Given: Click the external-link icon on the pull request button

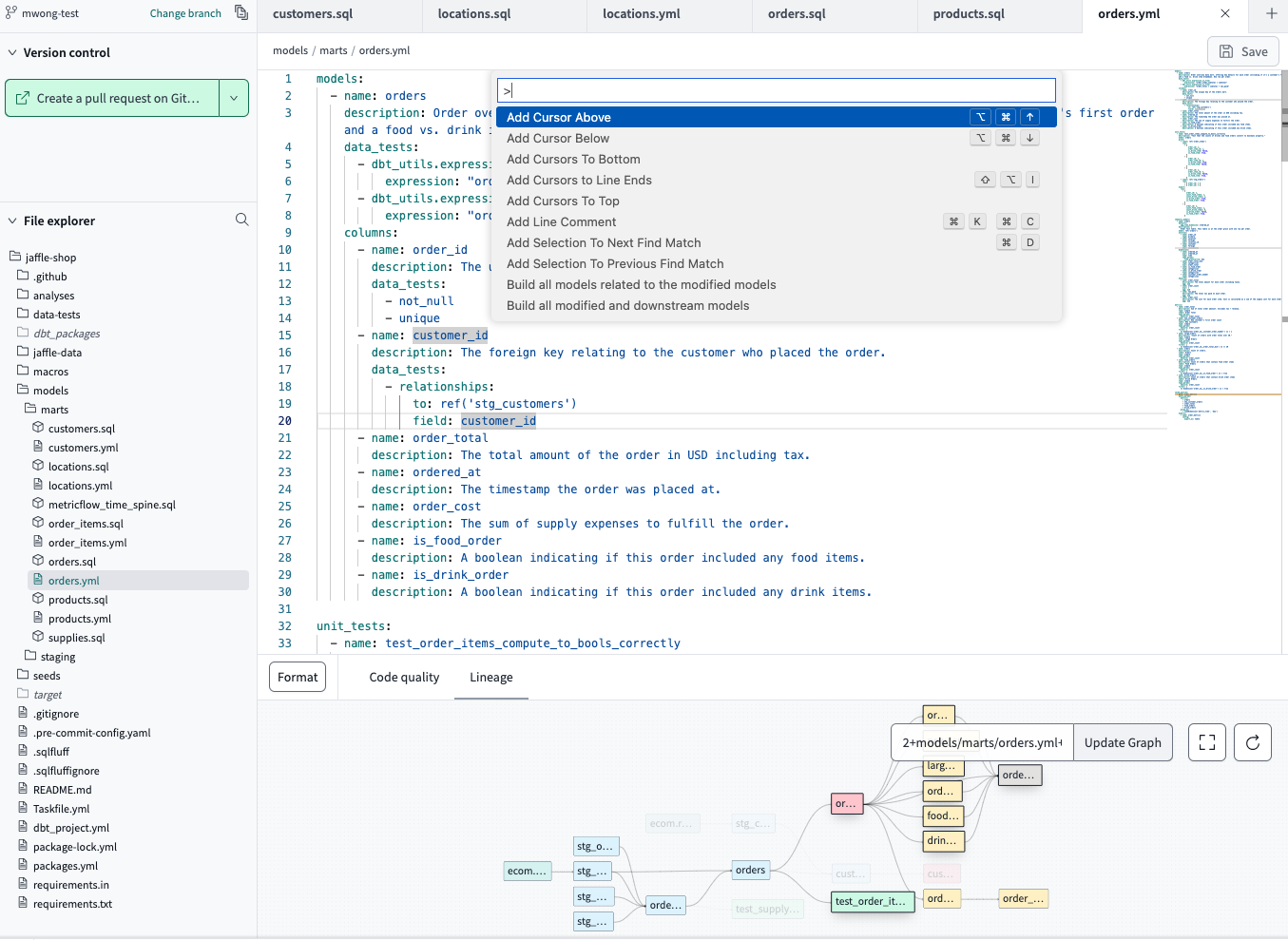Looking at the screenshot, I should [23, 98].
